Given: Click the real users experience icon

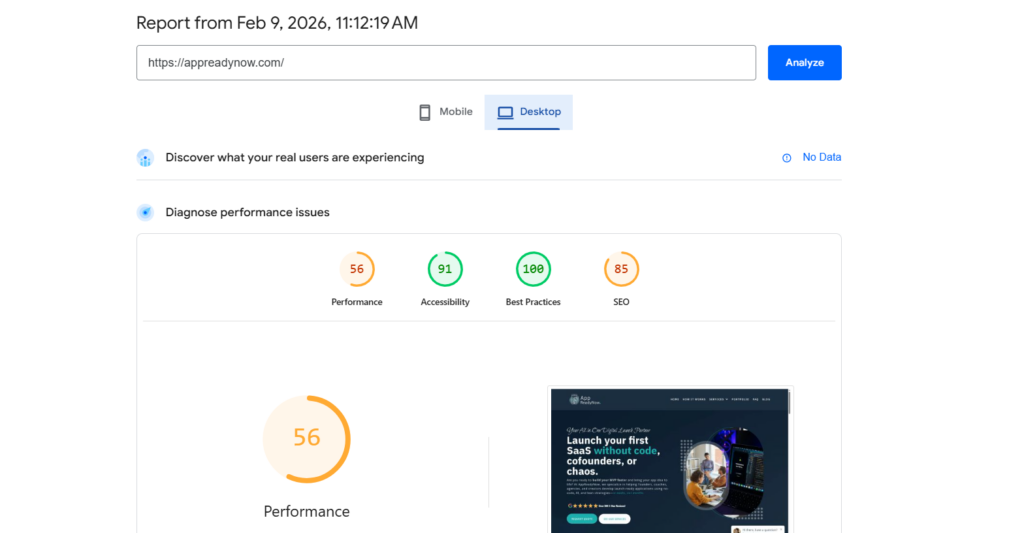Looking at the screenshot, I should coord(145,158).
